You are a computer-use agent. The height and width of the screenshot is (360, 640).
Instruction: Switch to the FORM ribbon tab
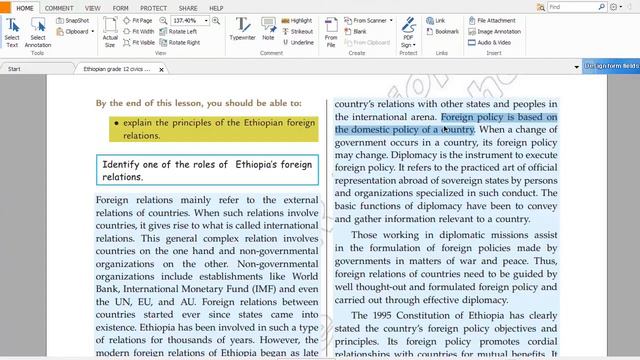pyautogui.click(x=120, y=8)
